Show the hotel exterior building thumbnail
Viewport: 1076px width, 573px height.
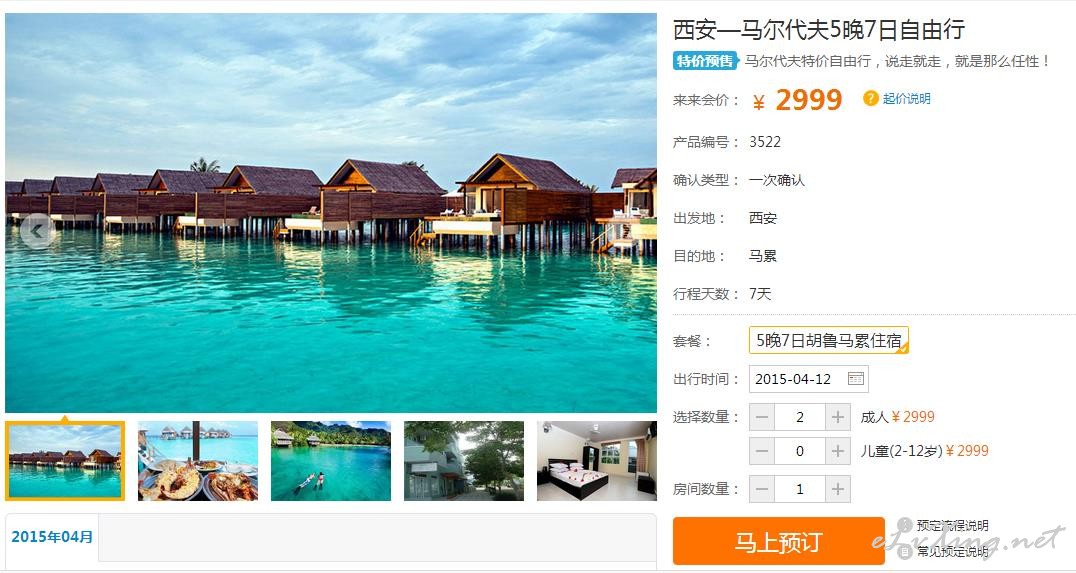[464, 460]
